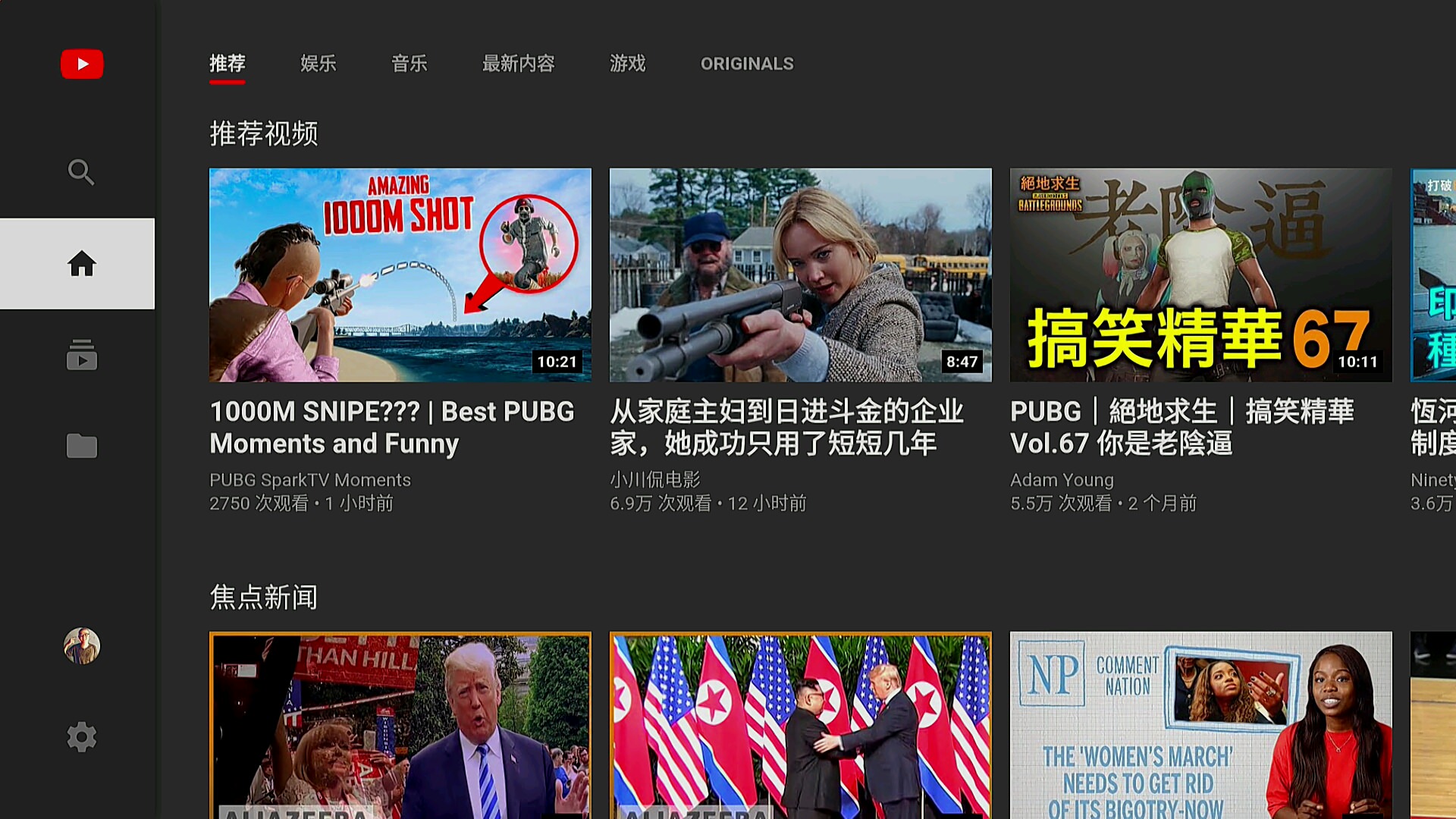Screen dimensions: 1456x819
Task: Open the Subscriptions icon in the sidebar
Action: pos(81,355)
